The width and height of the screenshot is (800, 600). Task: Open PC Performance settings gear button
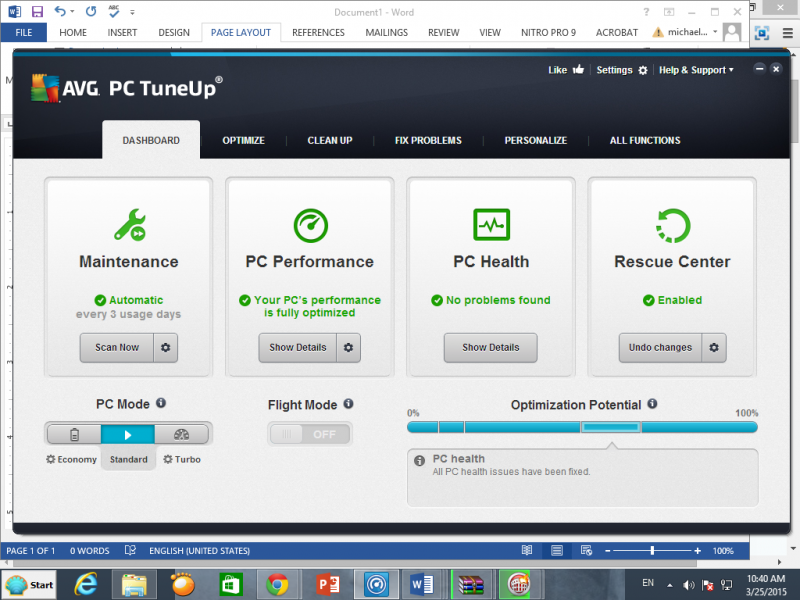348,347
